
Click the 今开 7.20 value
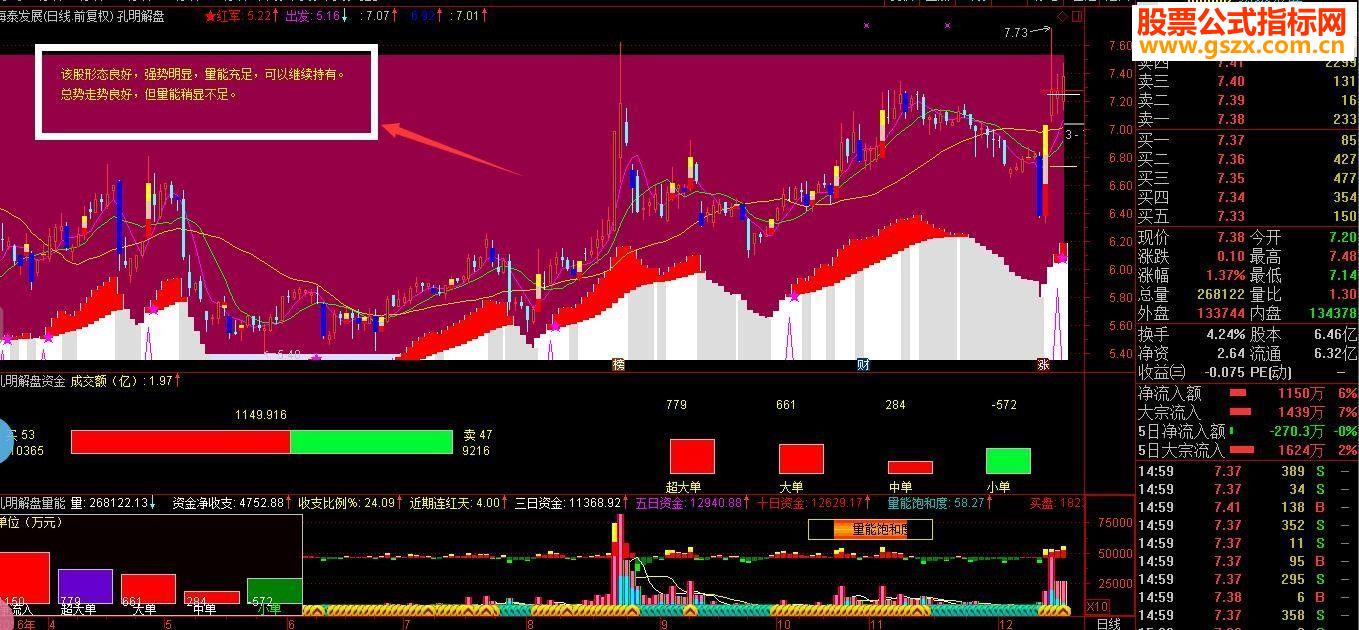pos(1343,238)
